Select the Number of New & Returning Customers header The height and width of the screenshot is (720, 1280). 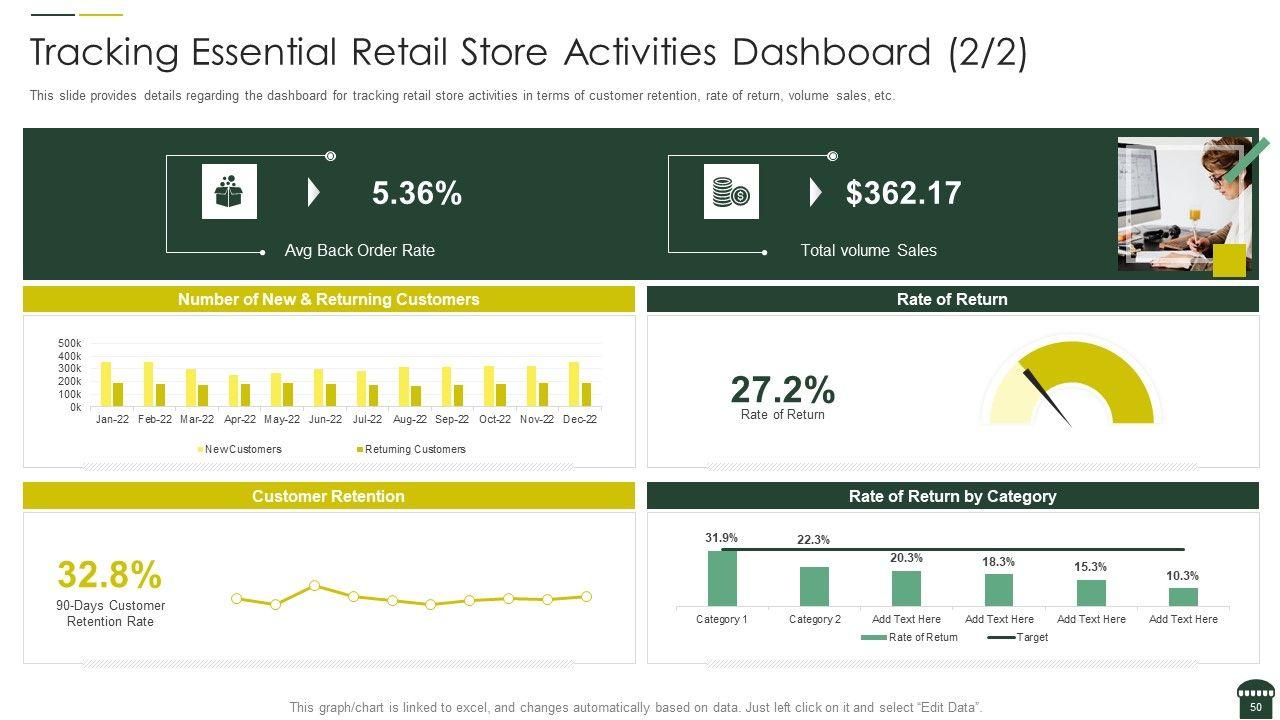(x=328, y=299)
